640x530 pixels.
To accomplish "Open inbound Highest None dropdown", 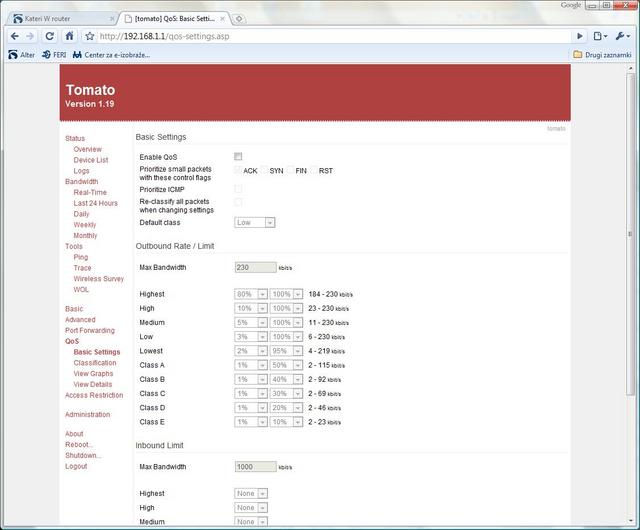I will 251,493.
